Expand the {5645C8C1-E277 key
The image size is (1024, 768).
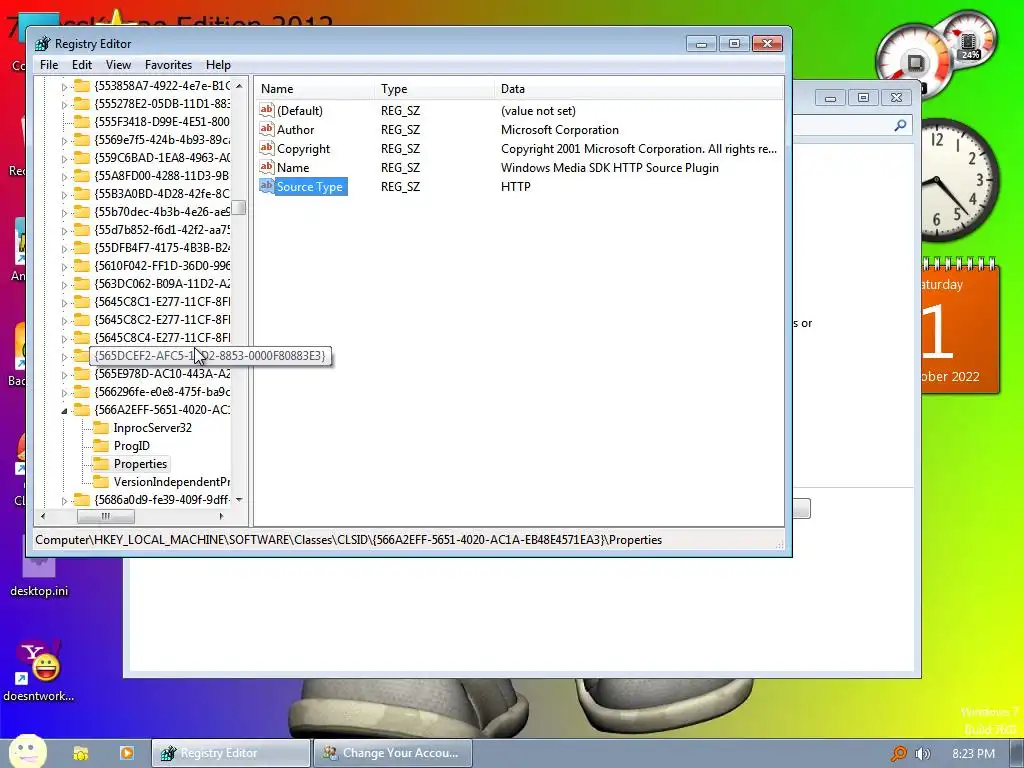tap(64, 302)
